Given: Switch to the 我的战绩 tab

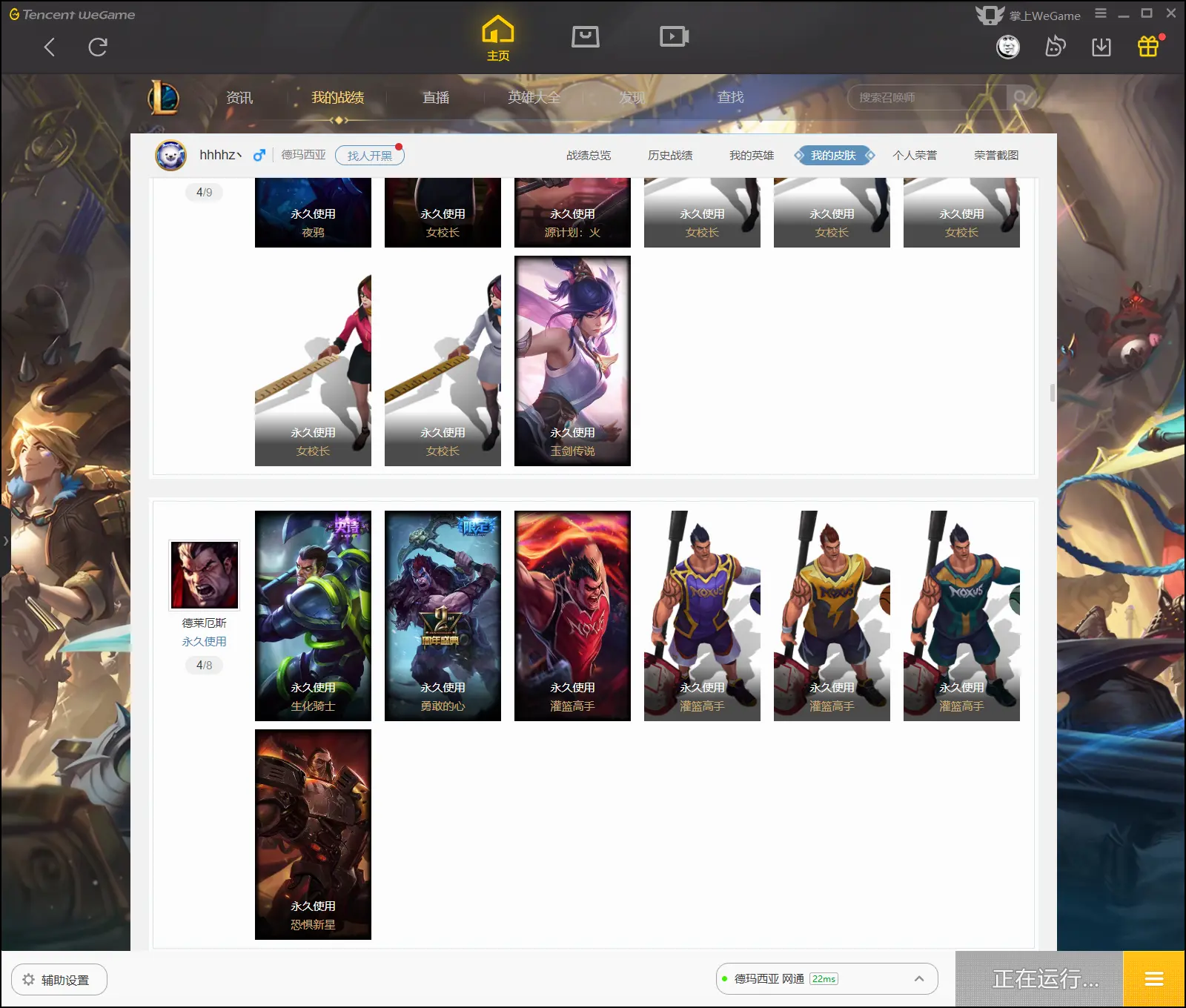Looking at the screenshot, I should tap(337, 97).
